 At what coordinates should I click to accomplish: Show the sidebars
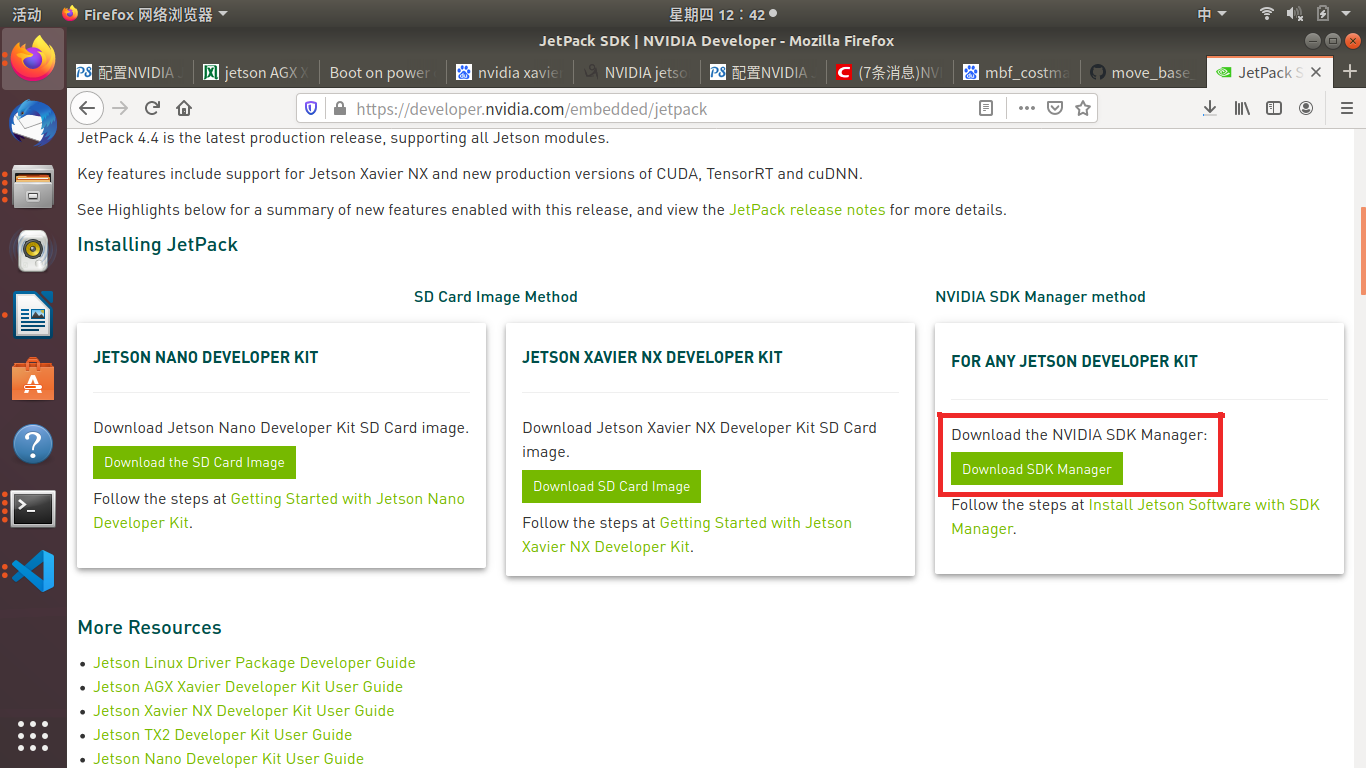pyautogui.click(x=1274, y=108)
